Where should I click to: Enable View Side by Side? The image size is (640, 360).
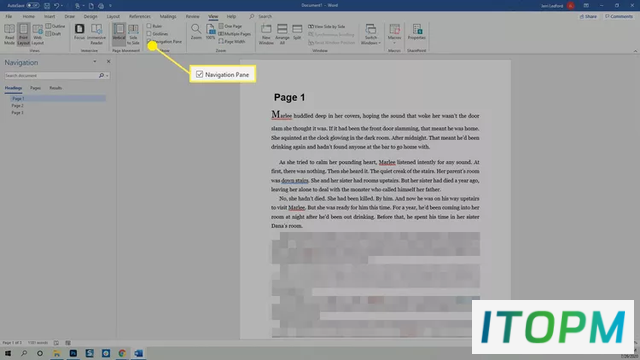[x=327, y=27]
